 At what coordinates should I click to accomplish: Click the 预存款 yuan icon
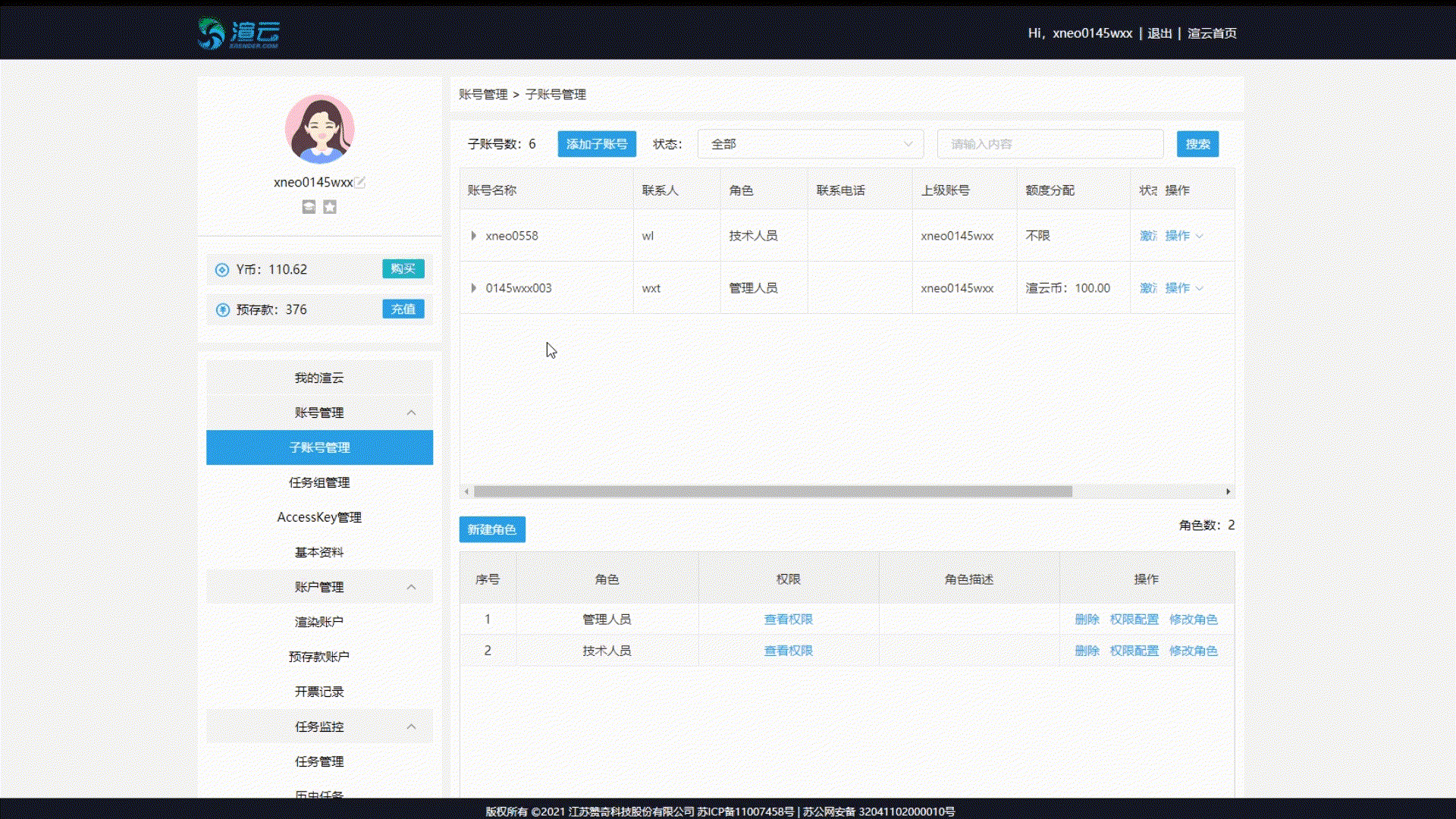(x=222, y=310)
